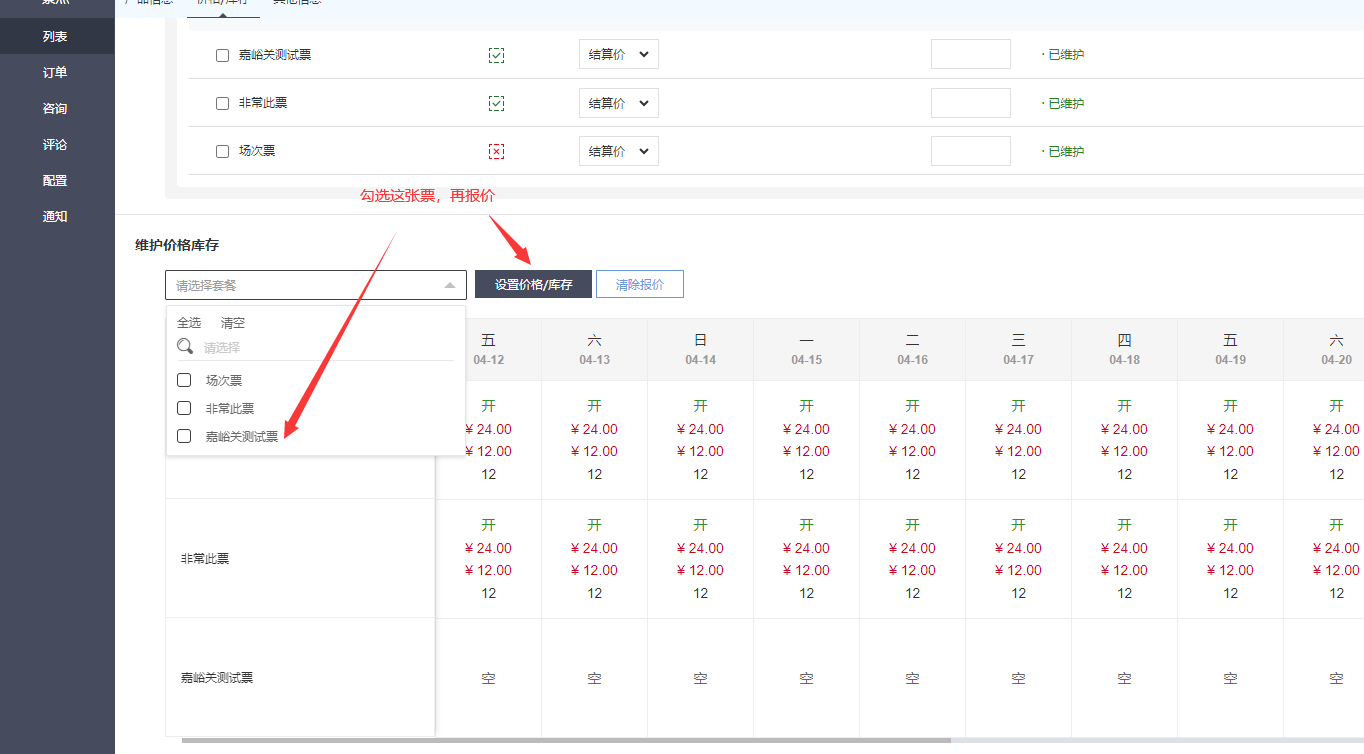Expand 结算价 dropdown in 场次票 row

[618, 151]
